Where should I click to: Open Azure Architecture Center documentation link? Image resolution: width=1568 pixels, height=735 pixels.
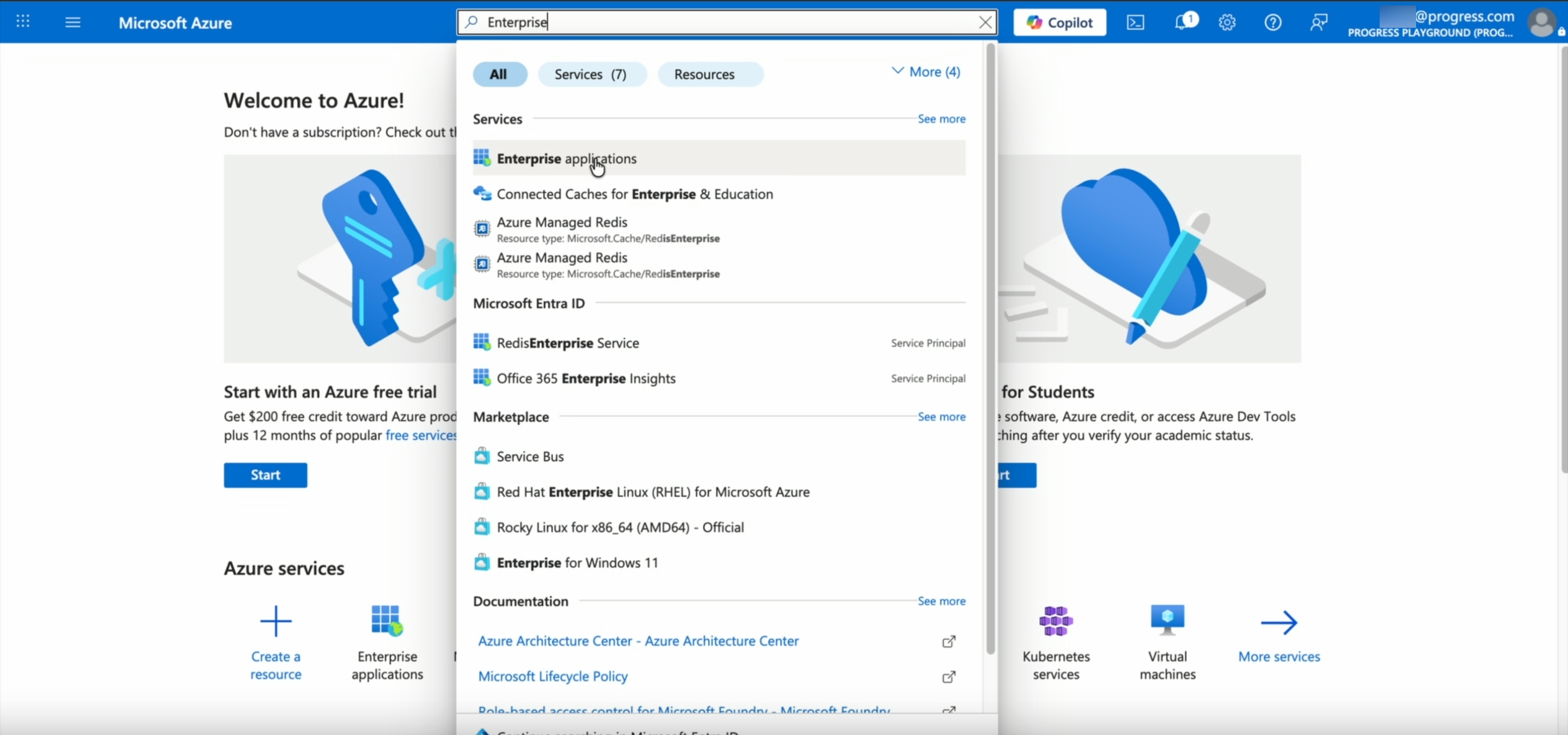(x=638, y=641)
